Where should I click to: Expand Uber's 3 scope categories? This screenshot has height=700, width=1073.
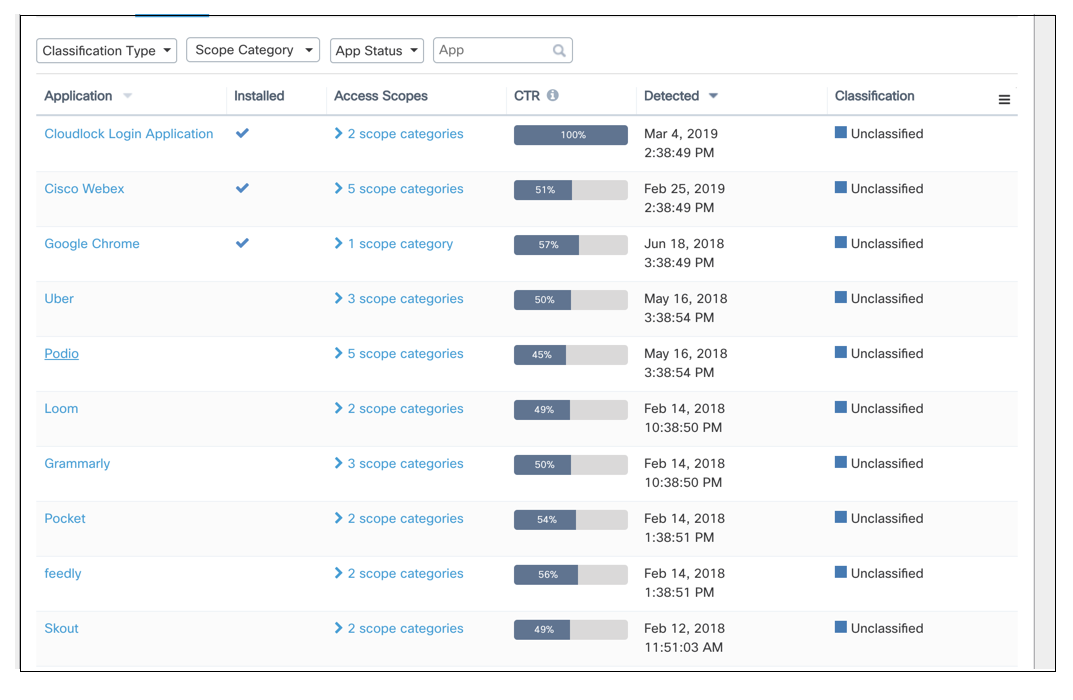[398, 298]
